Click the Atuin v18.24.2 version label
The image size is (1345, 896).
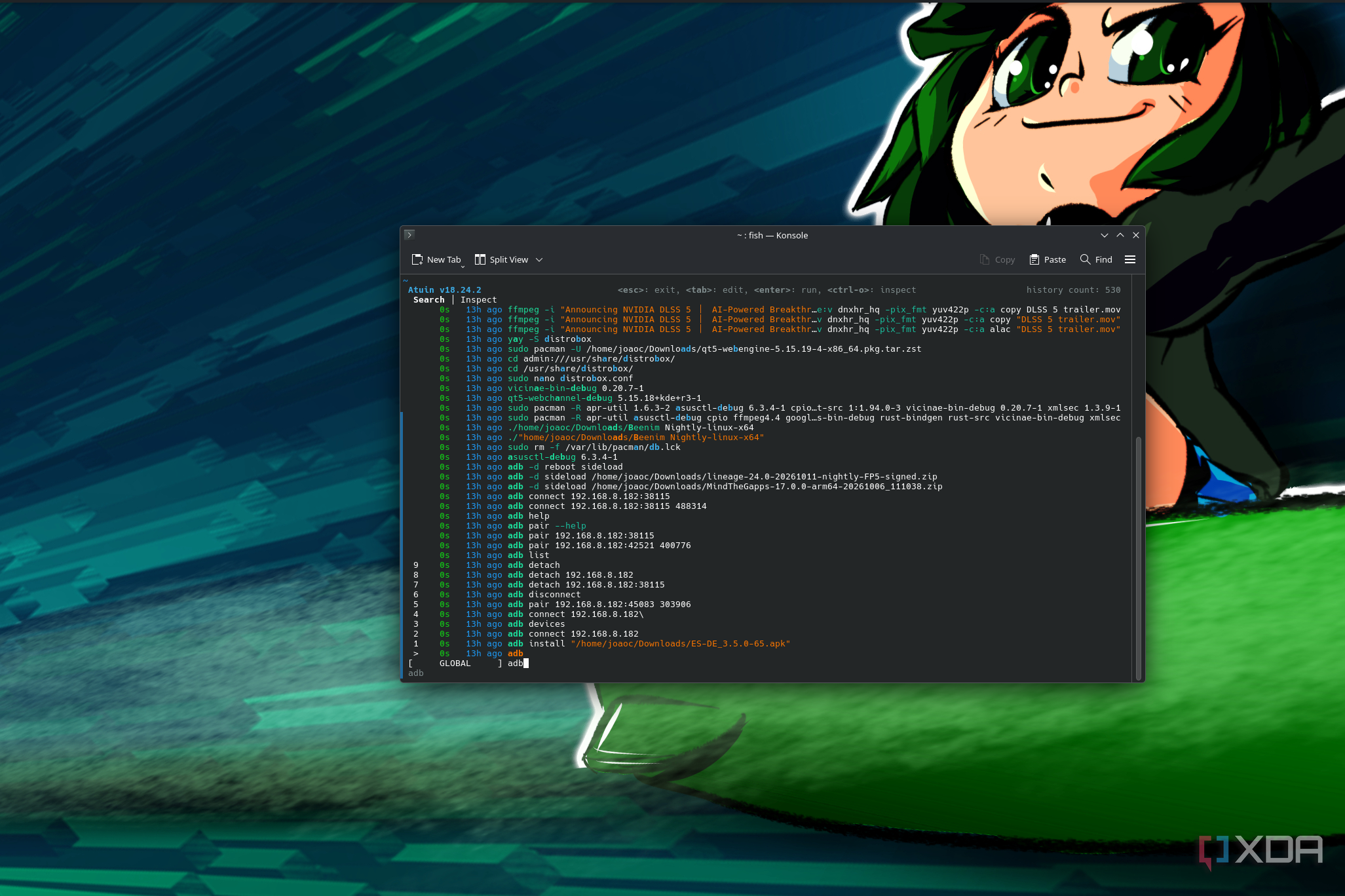point(444,290)
